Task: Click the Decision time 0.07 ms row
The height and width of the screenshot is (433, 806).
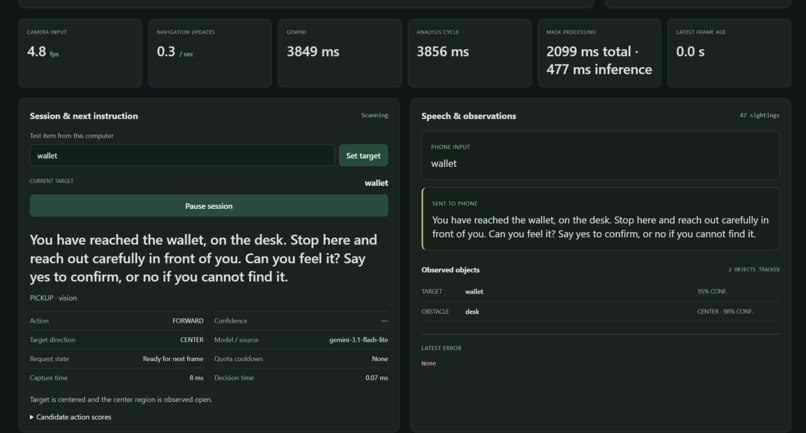Action: pyautogui.click(x=301, y=378)
